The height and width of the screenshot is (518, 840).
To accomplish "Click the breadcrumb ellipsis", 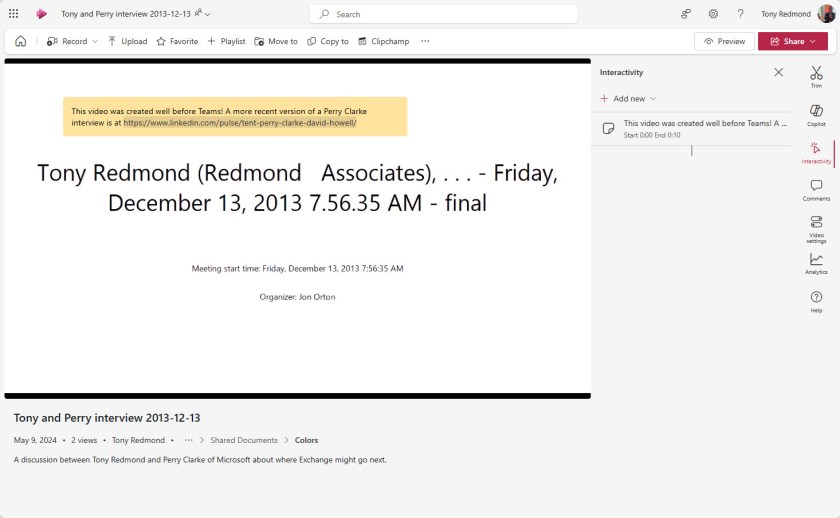I will [x=189, y=440].
